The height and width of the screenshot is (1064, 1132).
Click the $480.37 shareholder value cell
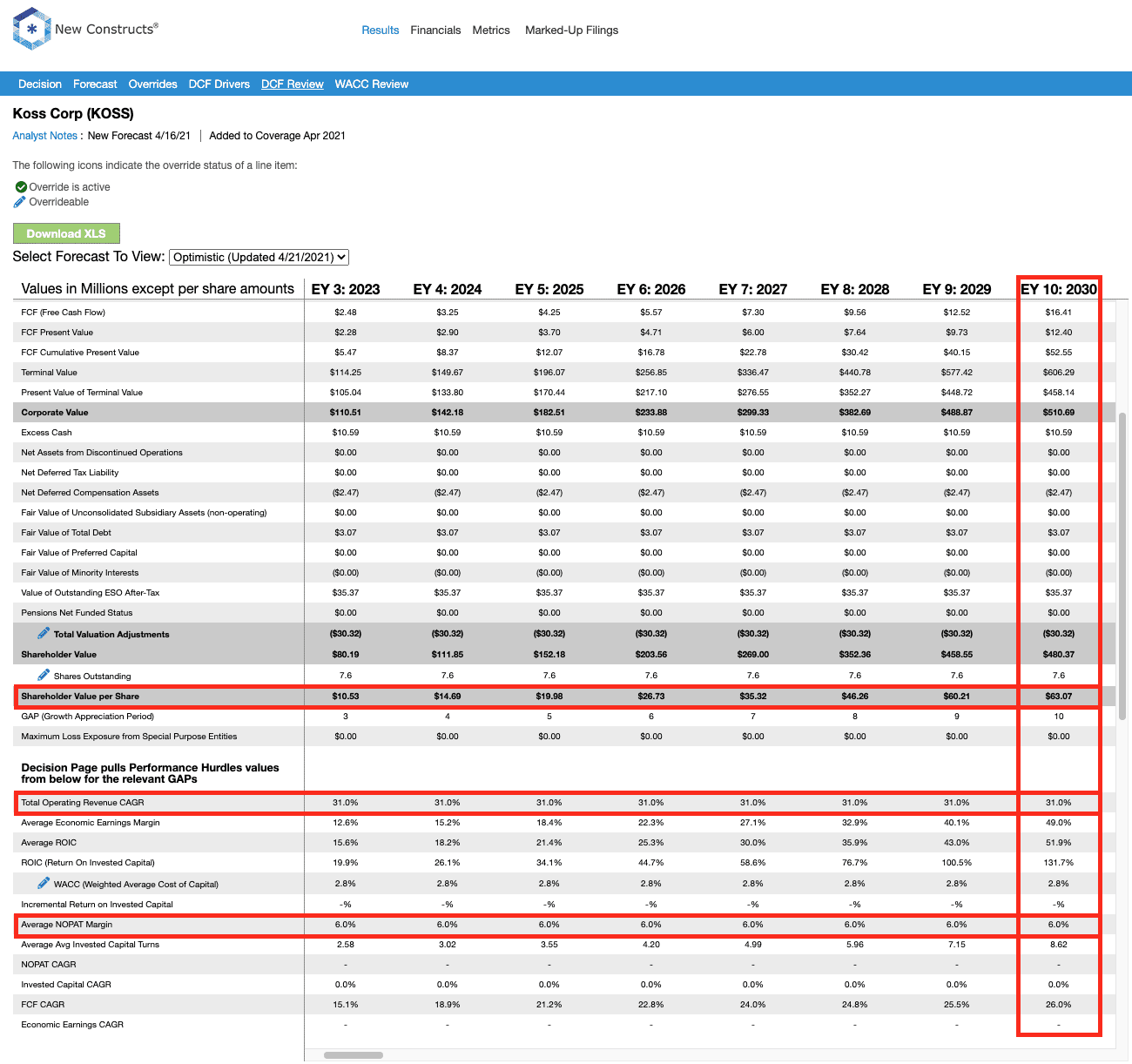[x=1059, y=655]
